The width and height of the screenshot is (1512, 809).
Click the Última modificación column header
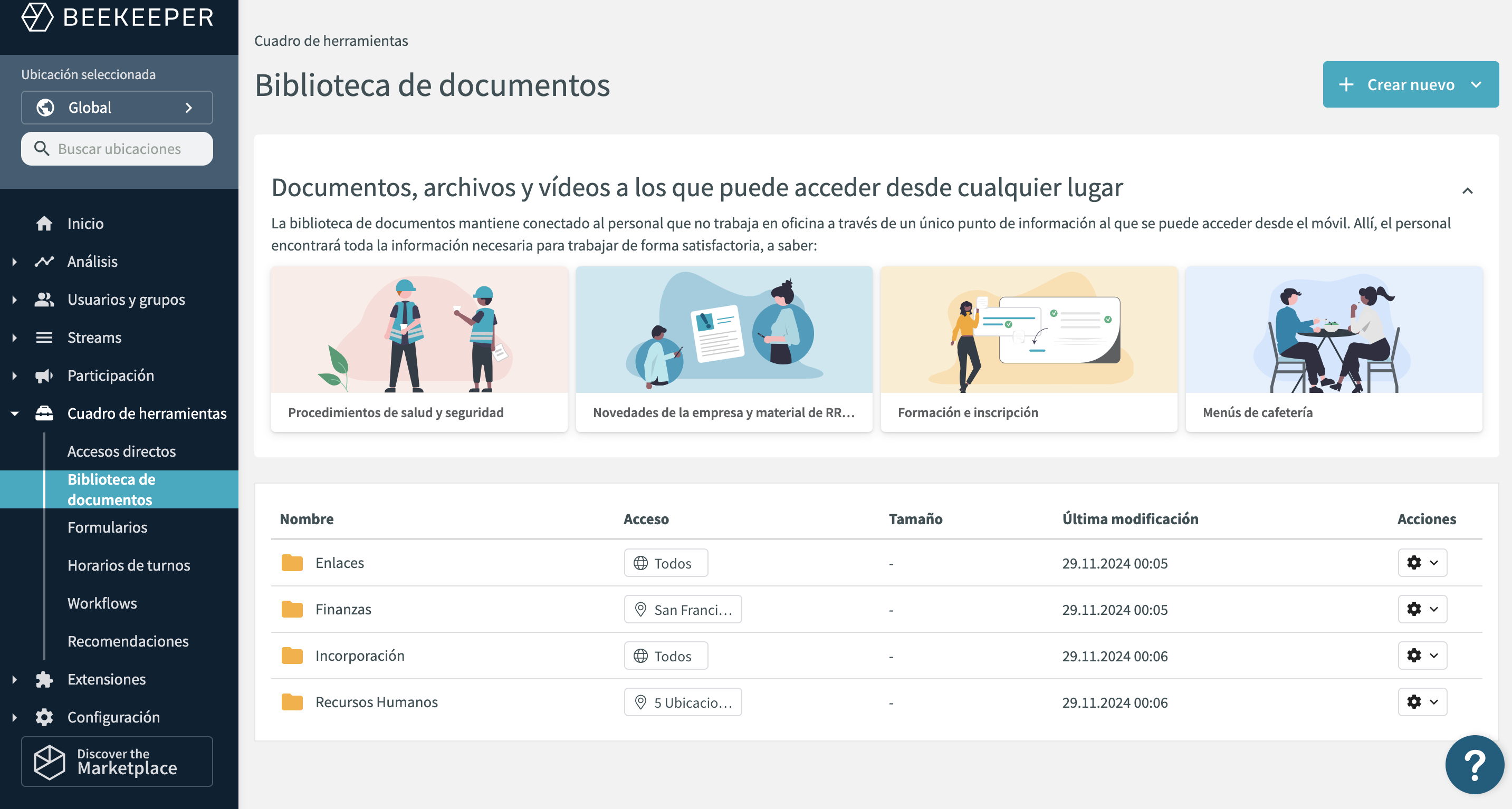[x=1131, y=519]
